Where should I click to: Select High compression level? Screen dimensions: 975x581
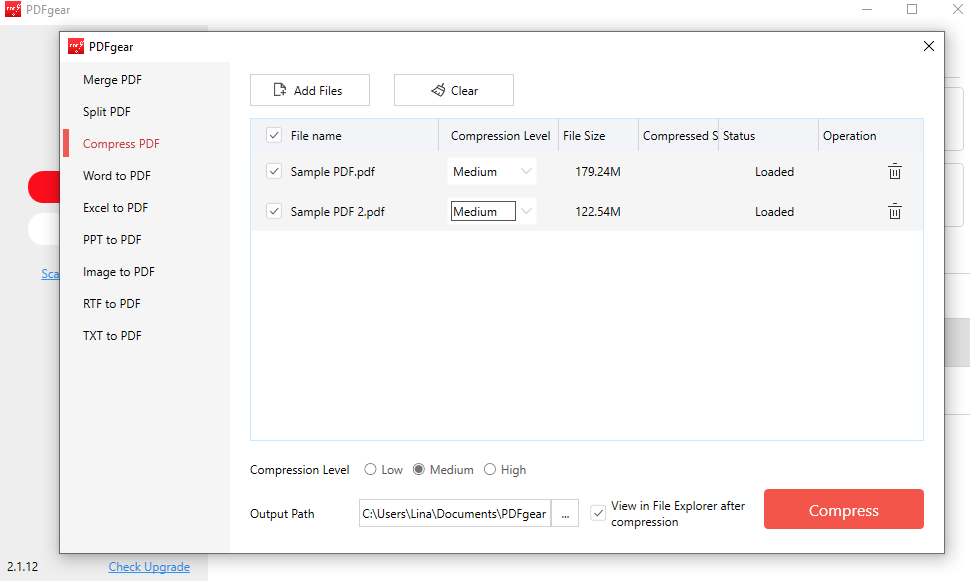coord(490,470)
